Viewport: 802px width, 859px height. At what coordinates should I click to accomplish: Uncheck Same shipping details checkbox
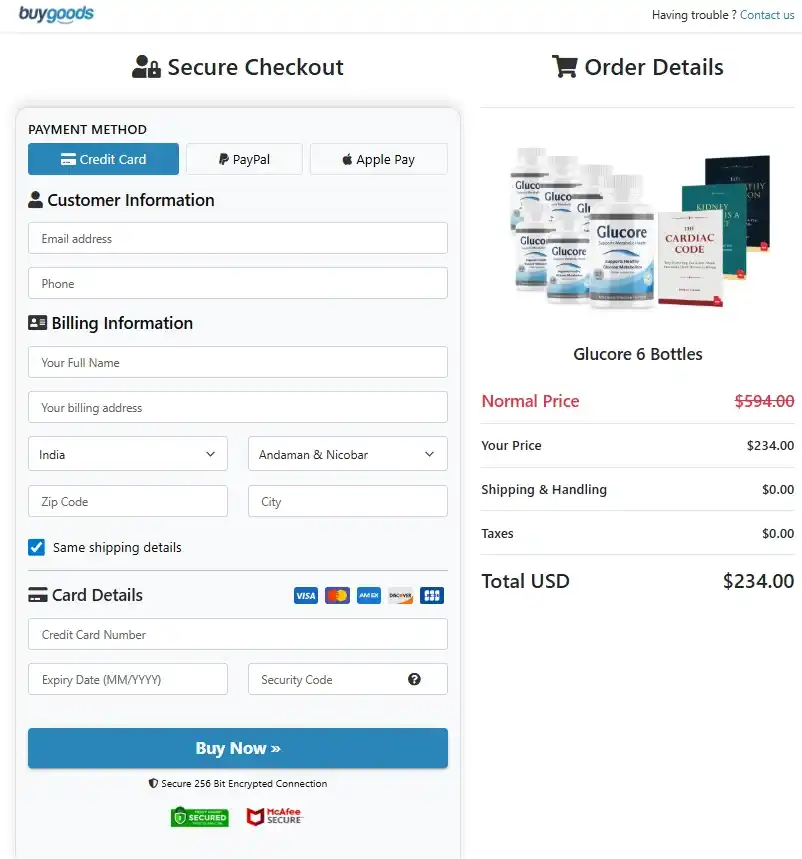click(x=37, y=547)
